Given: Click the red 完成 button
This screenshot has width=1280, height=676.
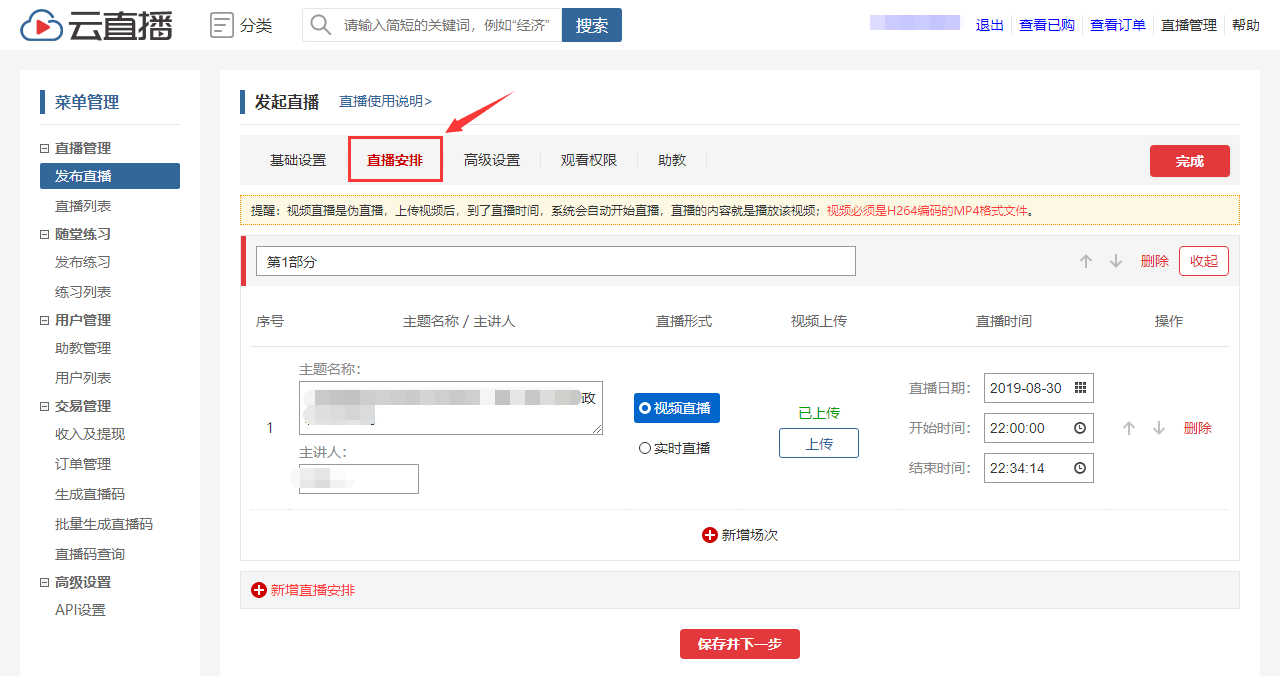Looking at the screenshot, I should pyautogui.click(x=1189, y=161).
